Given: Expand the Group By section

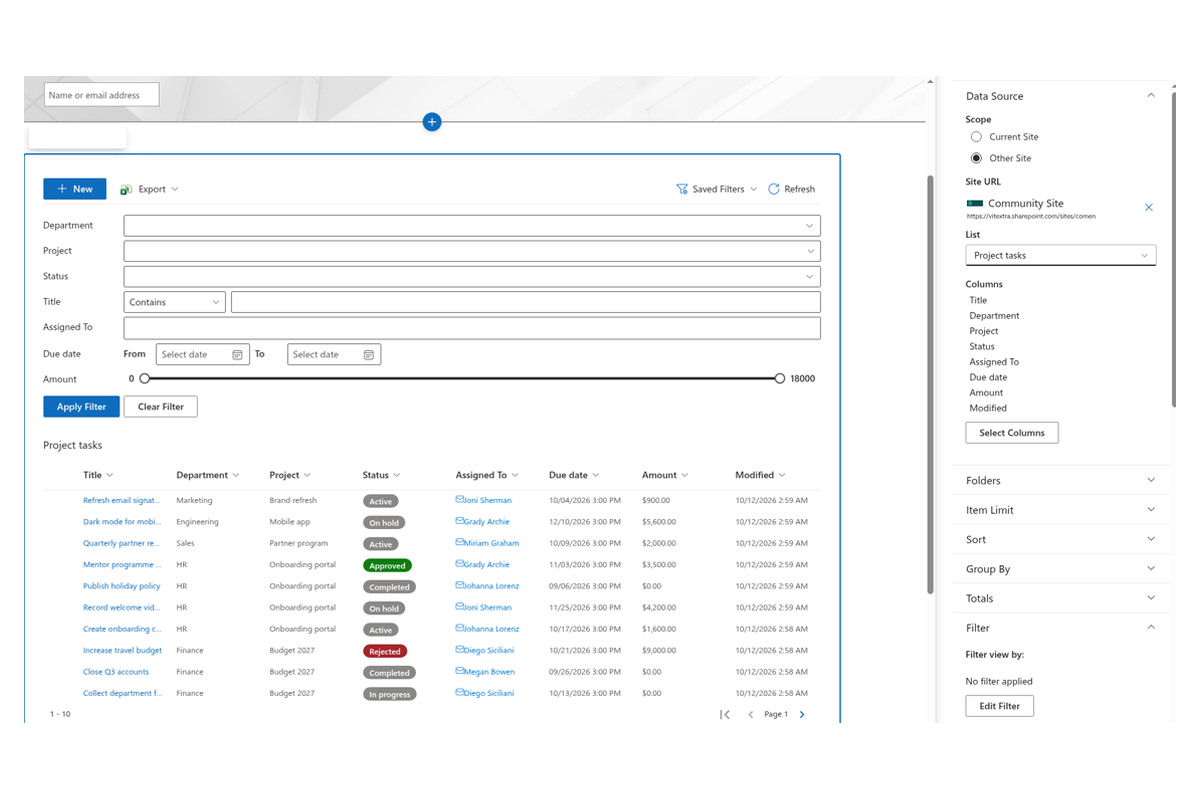Looking at the screenshot, I should [x=1151, y=569].
